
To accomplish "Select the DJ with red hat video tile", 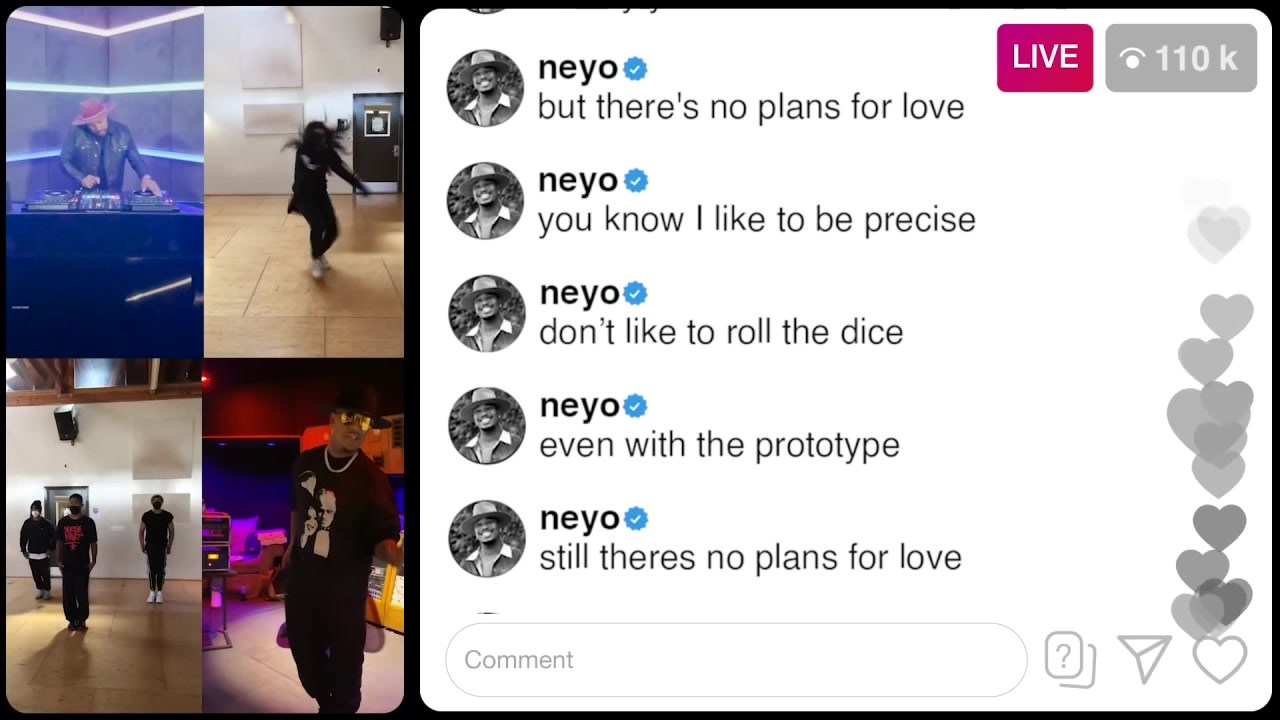I will [x=105, y=182].
